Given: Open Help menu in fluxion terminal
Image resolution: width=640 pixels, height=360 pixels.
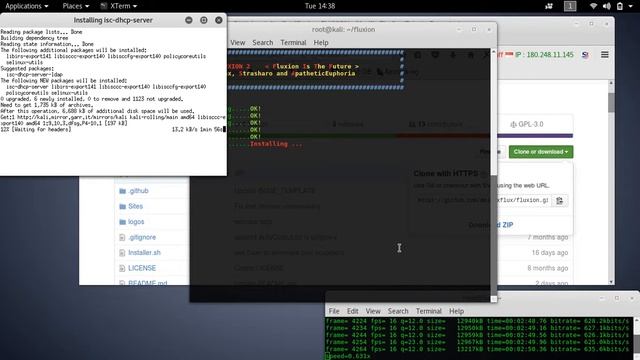Looking at the screenshot, I should pyautogui.click(x=321, y=42).
